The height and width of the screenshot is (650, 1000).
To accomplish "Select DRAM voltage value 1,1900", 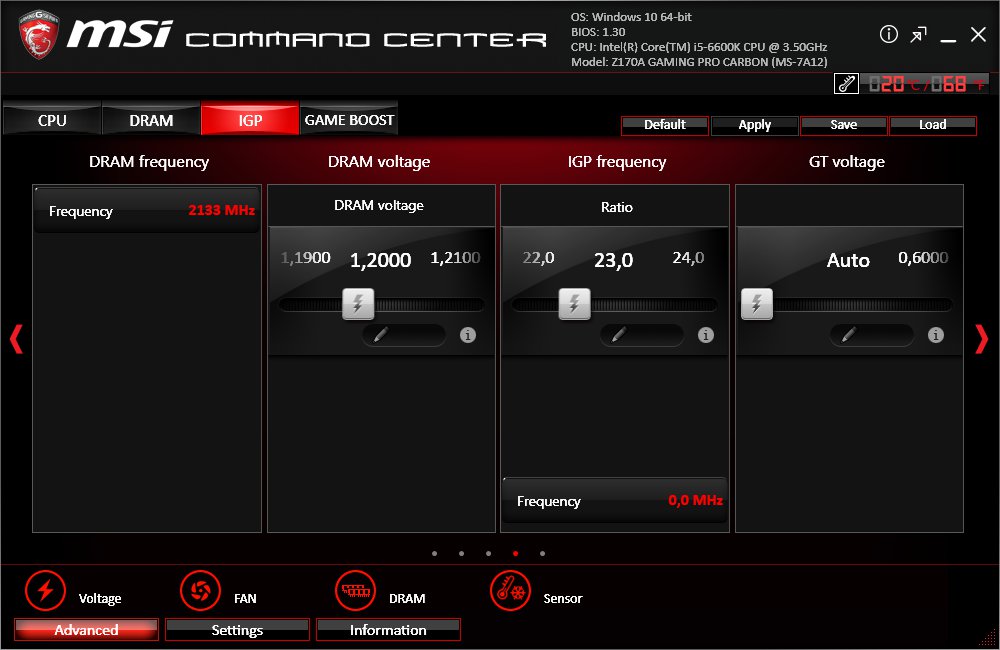I will pos(305,258).
